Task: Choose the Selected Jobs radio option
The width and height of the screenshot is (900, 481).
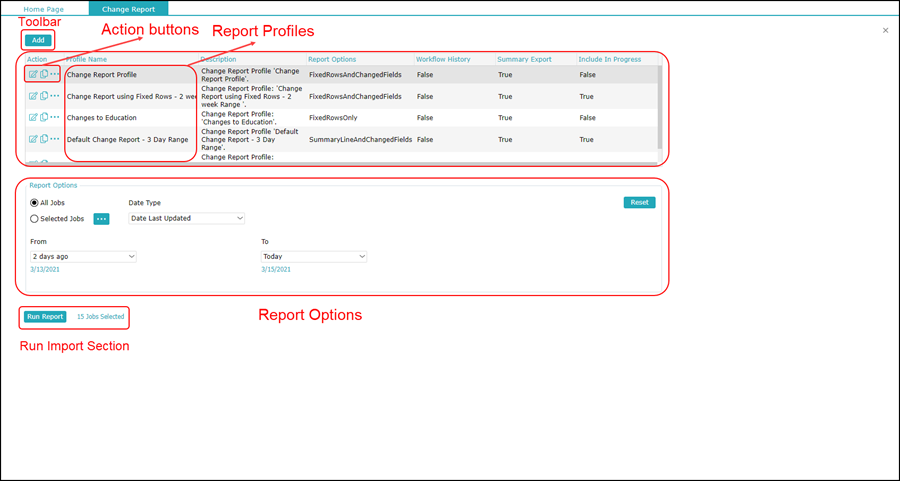Action: click(34, 219)
